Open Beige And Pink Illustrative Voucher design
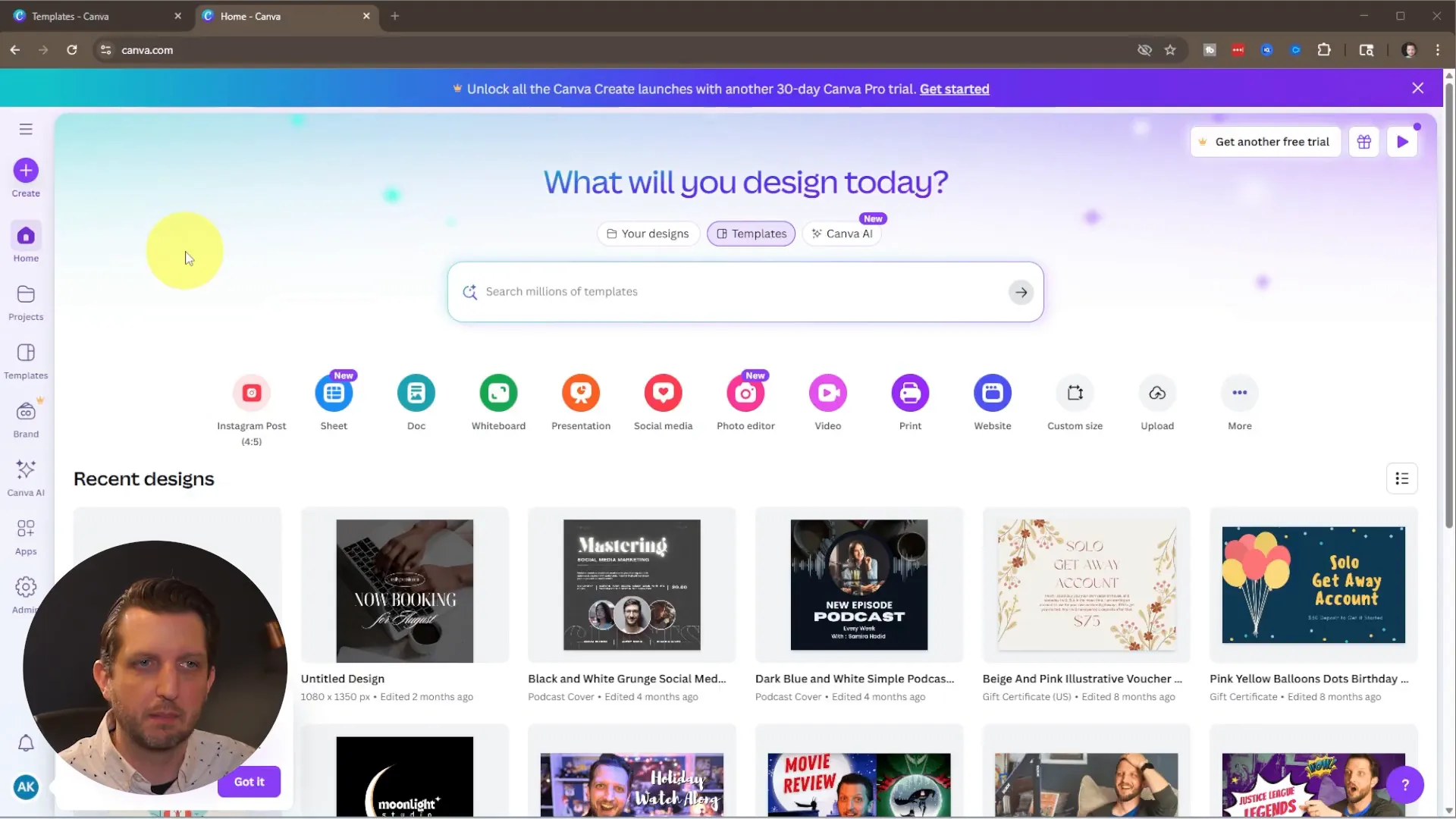The height and width of the screenshot is (819, 1456). (1086, 585)
